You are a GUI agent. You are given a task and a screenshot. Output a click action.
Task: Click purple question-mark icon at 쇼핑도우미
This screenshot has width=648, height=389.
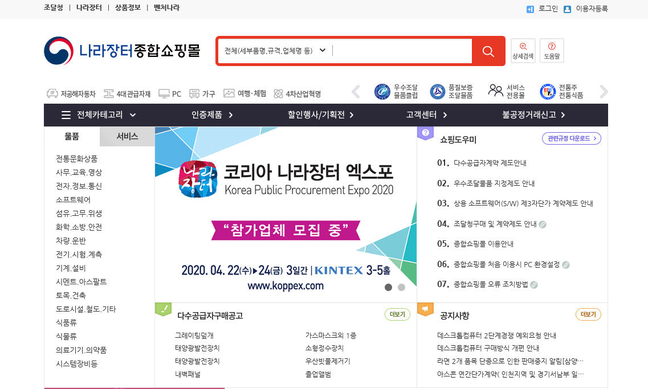click(425, 133)
